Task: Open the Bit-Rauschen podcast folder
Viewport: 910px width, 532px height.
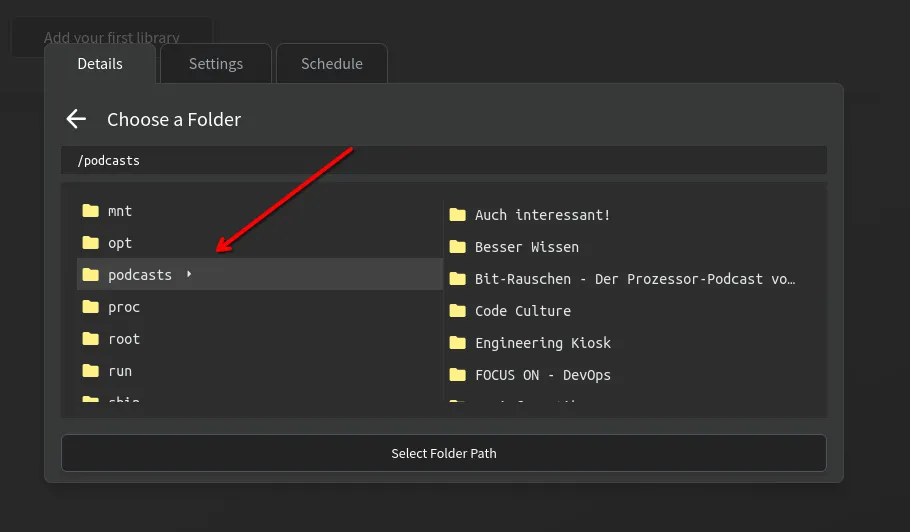Action: pyautogui.click(x=634, y=279)
